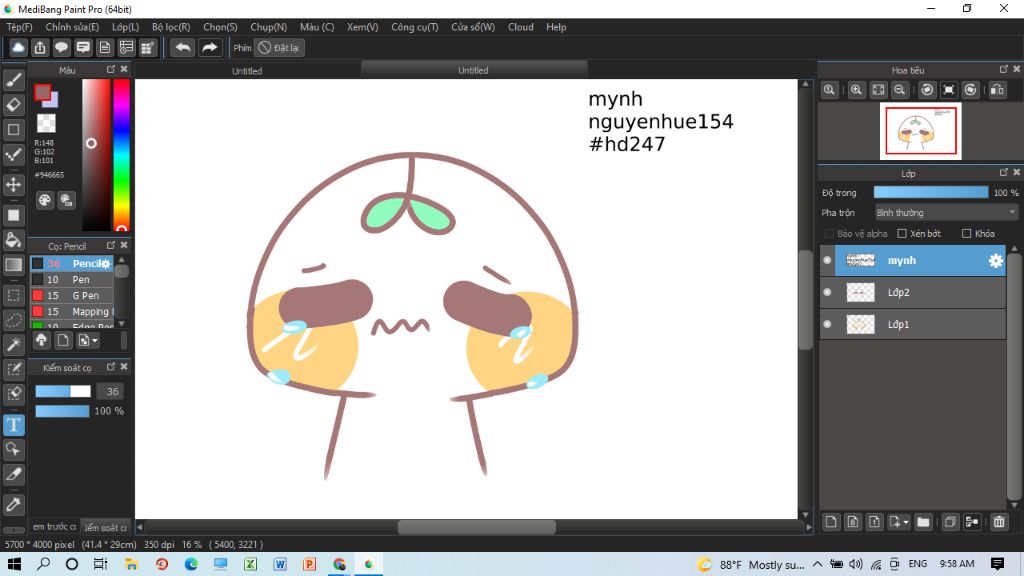This screenshot has height=576, width=1024.
Task: Select the Brush tool
Action: coord(14,80)
